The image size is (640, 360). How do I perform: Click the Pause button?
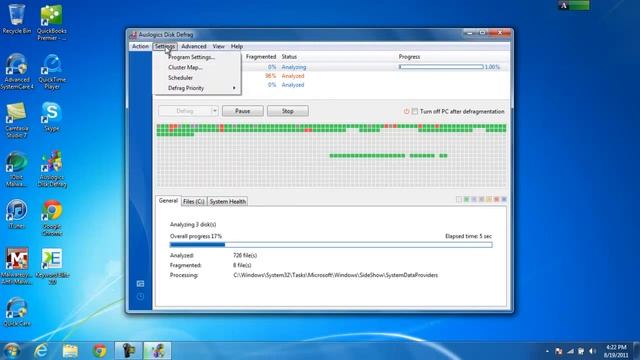pos(242,111)
